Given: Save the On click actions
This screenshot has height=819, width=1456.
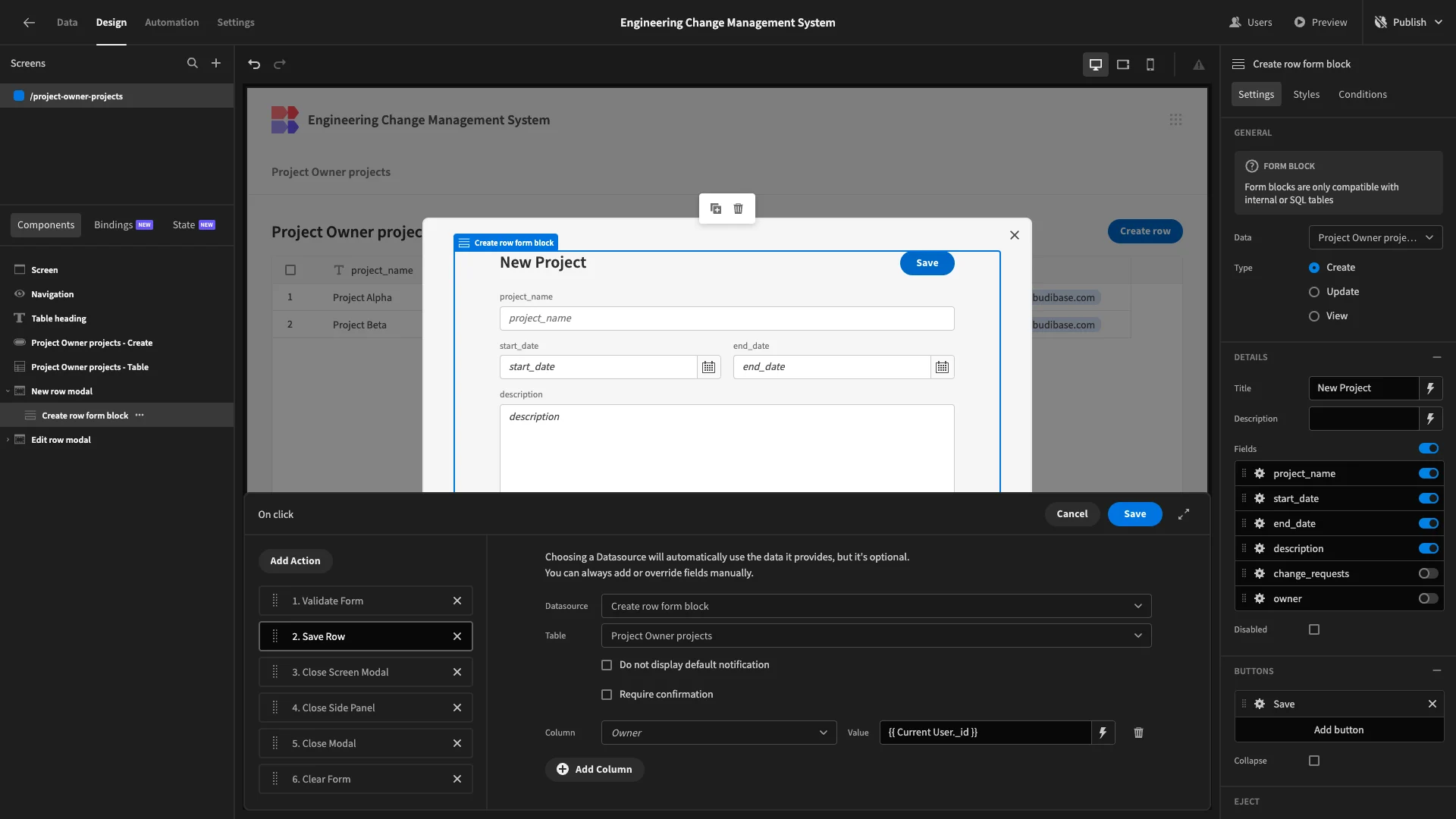Looking at the screenshot, I should point(1134,514).
